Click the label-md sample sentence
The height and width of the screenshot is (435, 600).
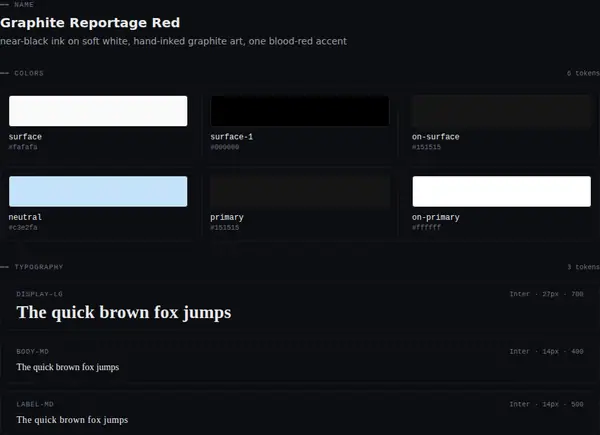72,420
